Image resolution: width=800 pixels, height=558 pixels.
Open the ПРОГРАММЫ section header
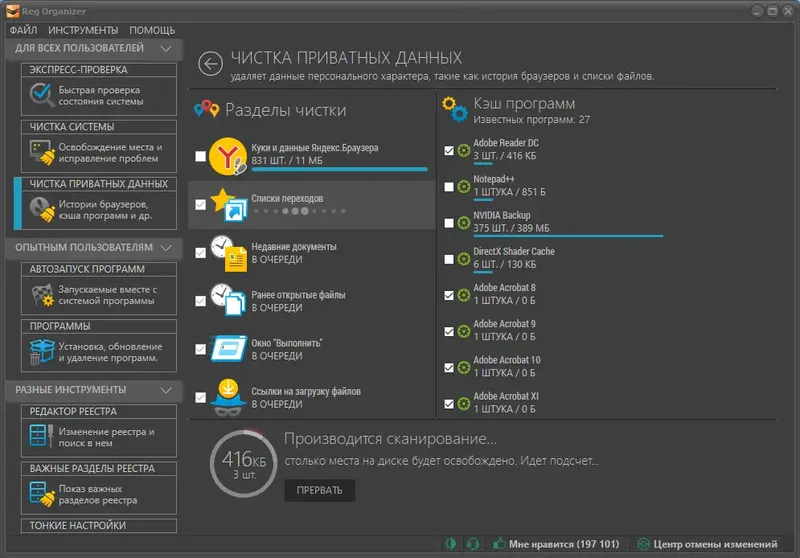99,326
